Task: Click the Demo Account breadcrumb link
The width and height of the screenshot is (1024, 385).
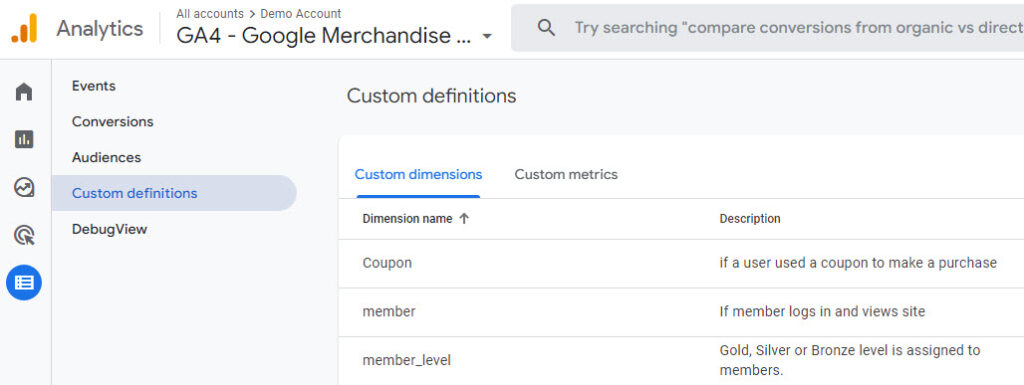Action: (x=300, y=13)
